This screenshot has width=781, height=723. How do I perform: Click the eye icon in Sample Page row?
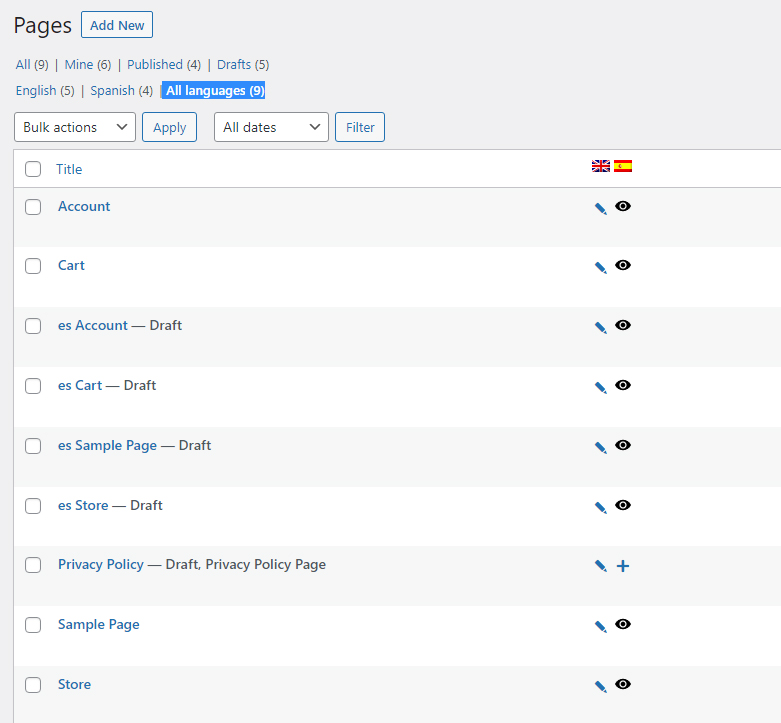(x=623, y=624)
